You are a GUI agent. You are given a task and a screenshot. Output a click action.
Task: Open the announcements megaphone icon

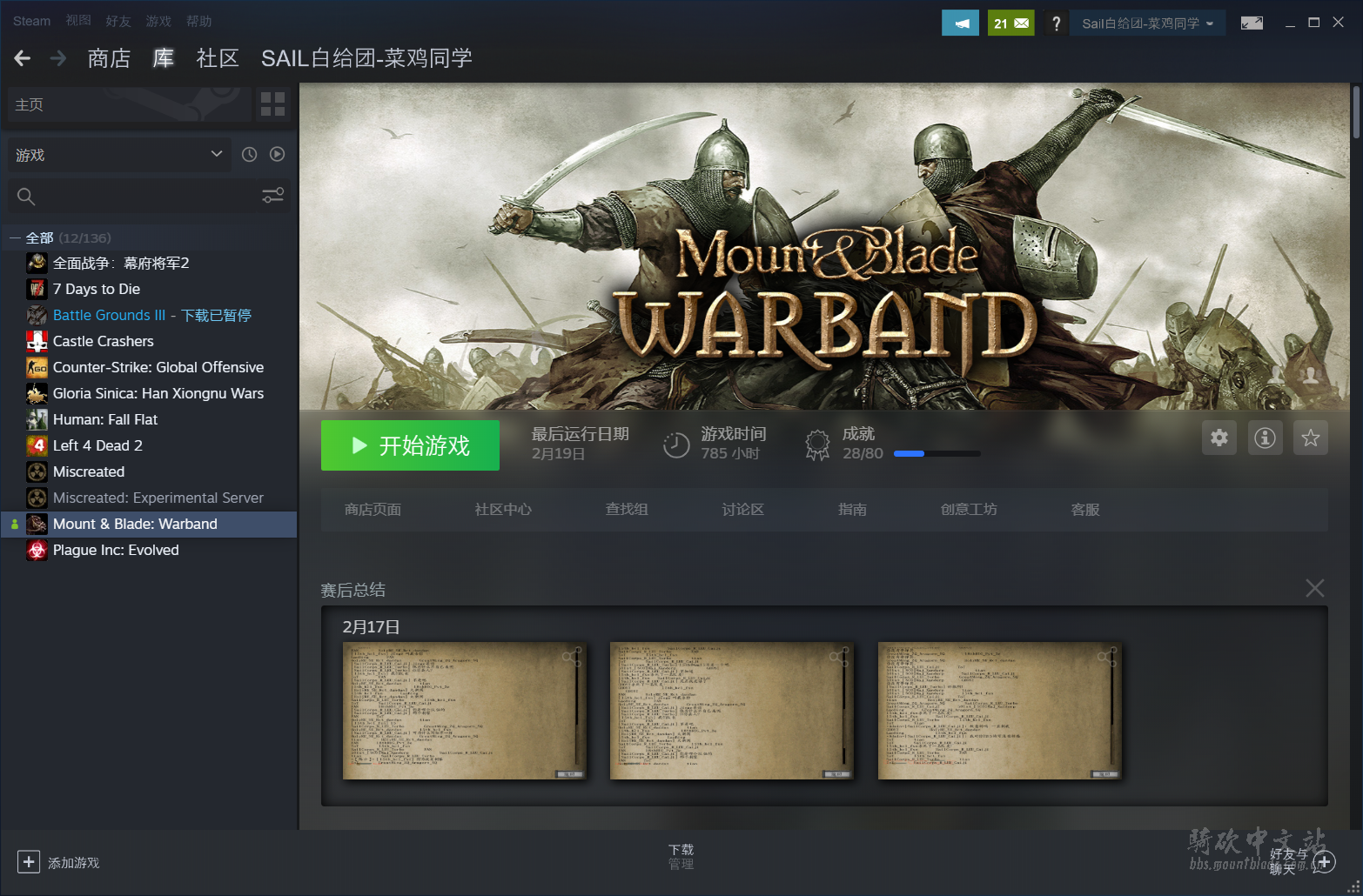(960, 23)
